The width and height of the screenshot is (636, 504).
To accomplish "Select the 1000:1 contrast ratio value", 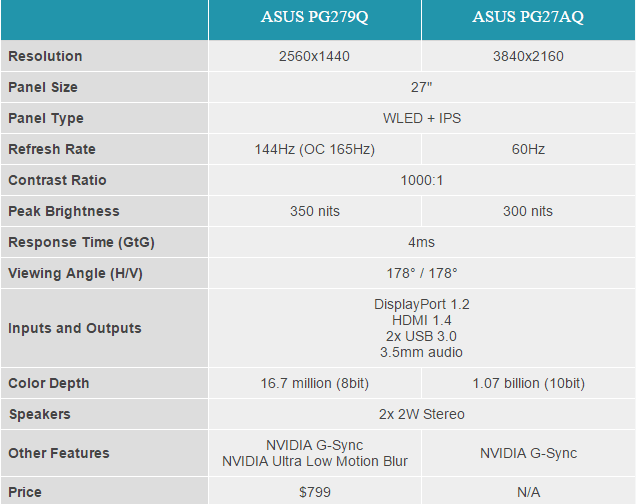I will coord(422,180).
